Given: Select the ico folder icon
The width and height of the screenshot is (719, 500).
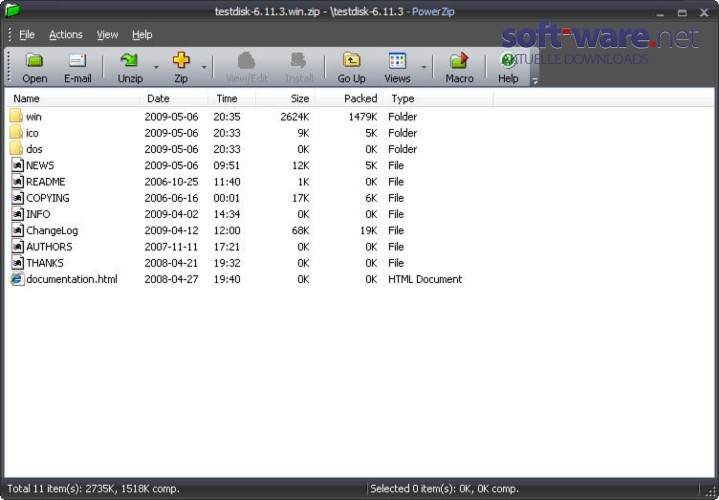Looking at the screenshot, I should click(16, 133).
